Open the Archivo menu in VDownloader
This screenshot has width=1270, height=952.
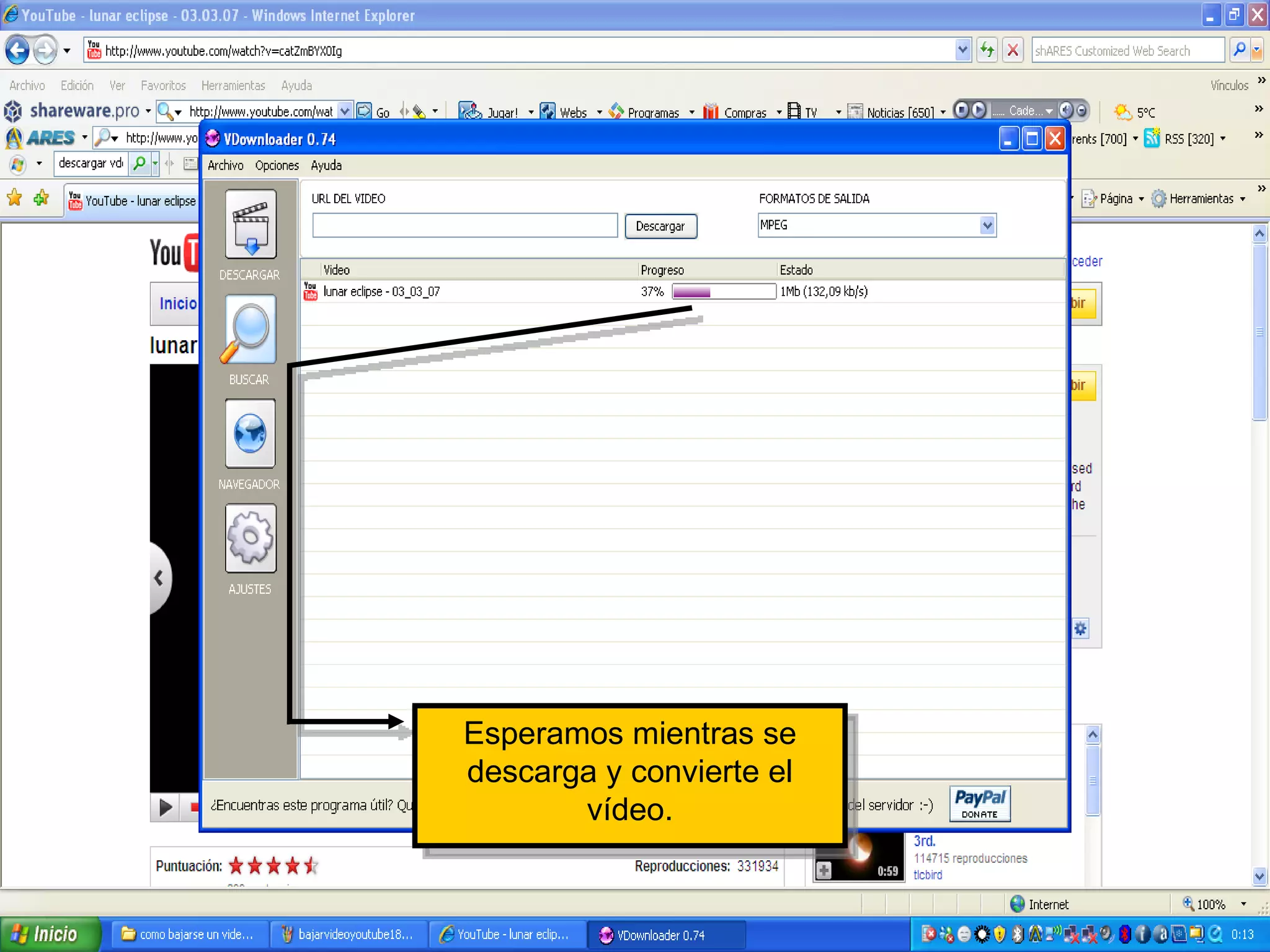point(225,165)
